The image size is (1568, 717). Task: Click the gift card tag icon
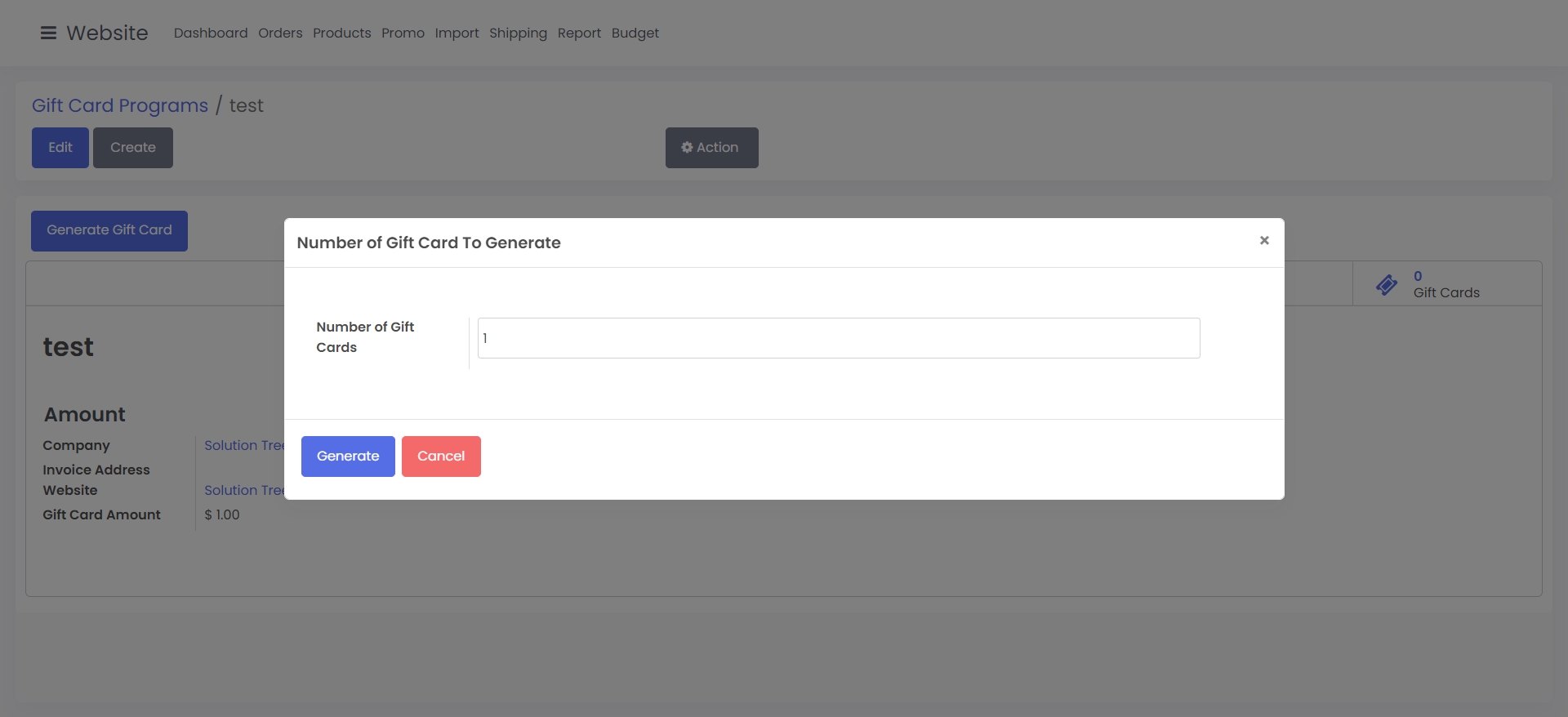1386,284
